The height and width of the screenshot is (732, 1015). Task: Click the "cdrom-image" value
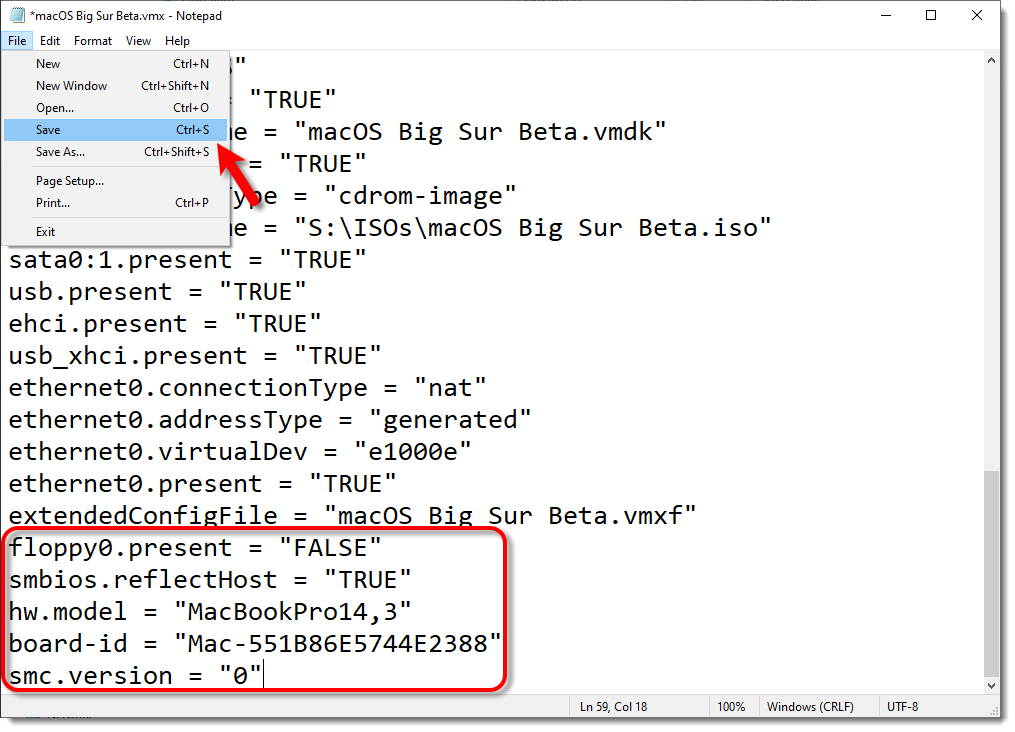[419, 196]
